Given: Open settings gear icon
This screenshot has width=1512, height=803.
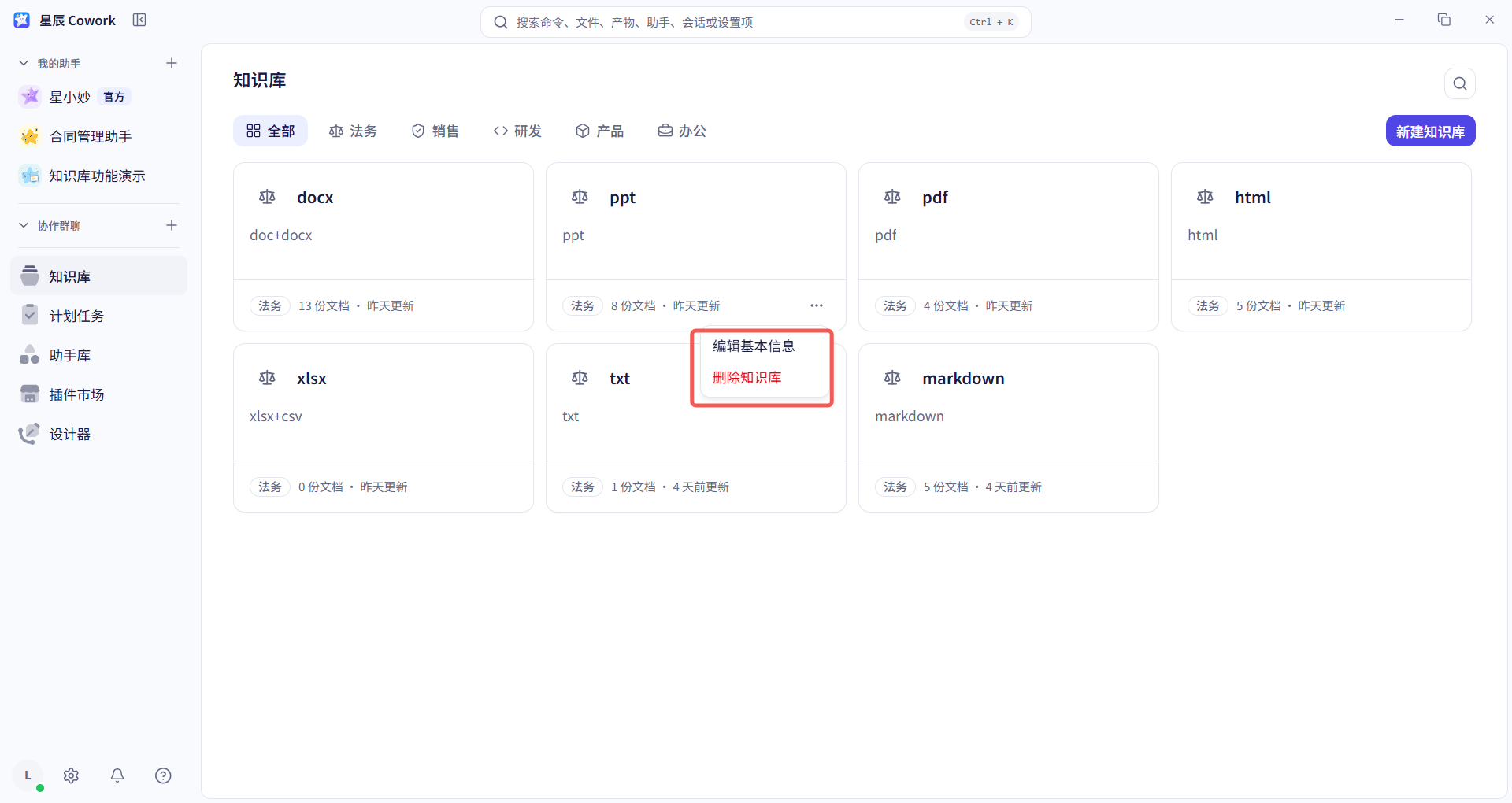Looking at the screenshot, I should point(71,775).
